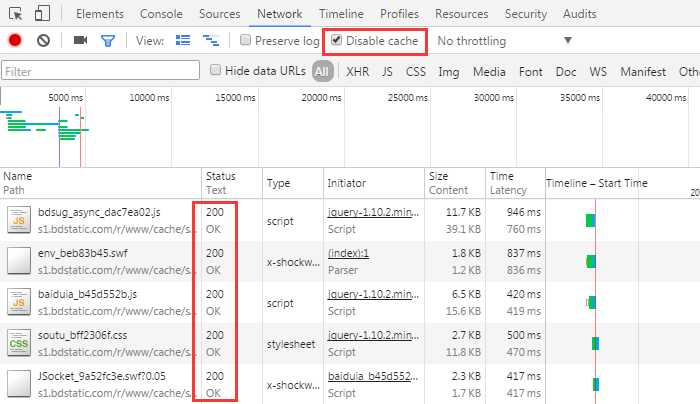Screen dimensions: 700x404
Task: Click the CSS file icon for soutu_bff2306f.css
Action: click(x=19, y=343)
